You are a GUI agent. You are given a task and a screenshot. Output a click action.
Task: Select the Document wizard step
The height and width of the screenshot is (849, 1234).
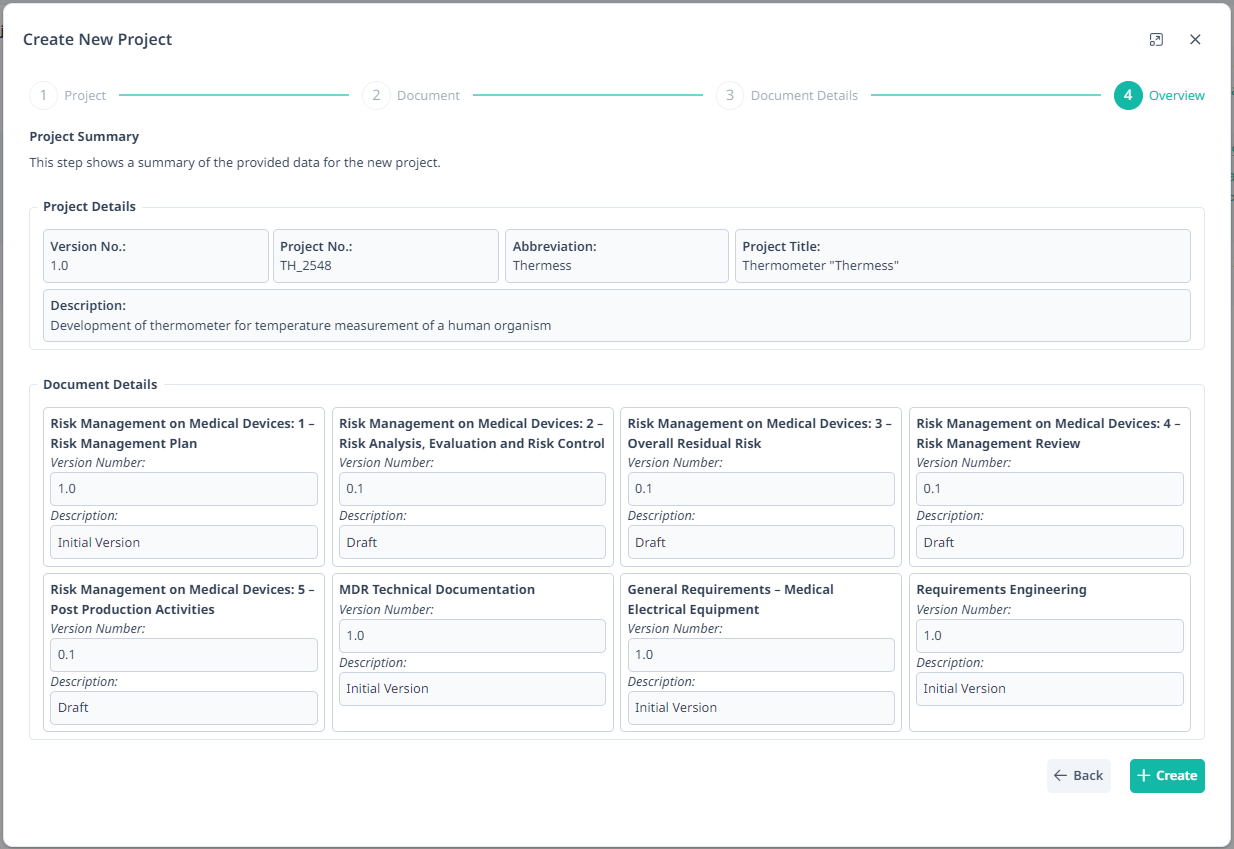[428, 95]
